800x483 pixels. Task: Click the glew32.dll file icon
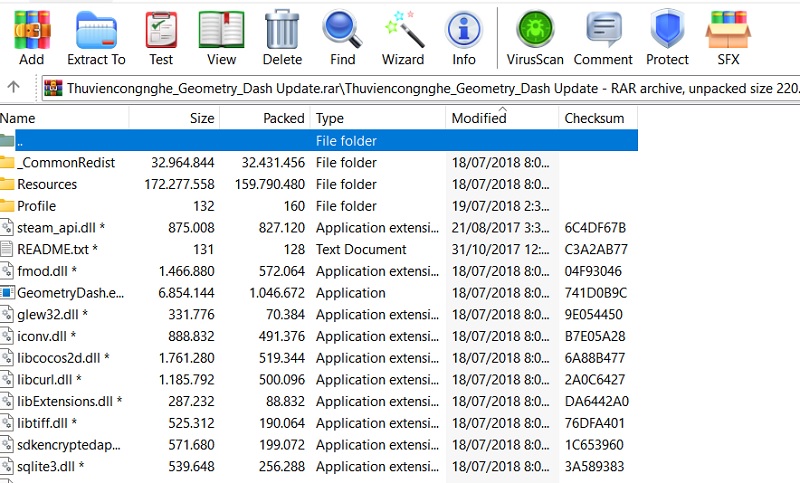click(x=7, y=314)
